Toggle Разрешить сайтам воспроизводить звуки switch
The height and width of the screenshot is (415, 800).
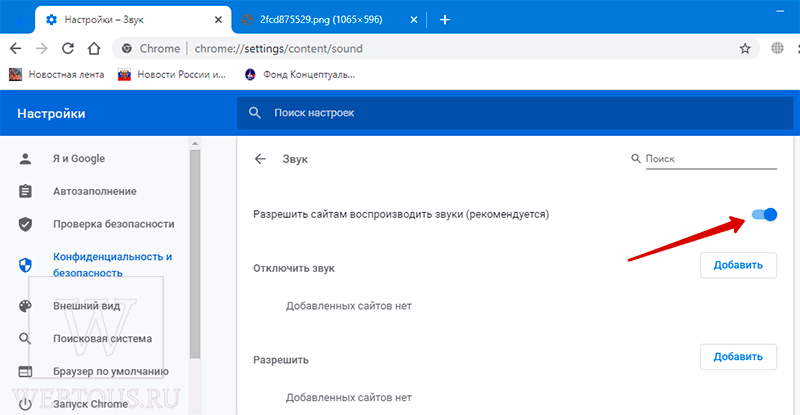[x=764, y=214]
